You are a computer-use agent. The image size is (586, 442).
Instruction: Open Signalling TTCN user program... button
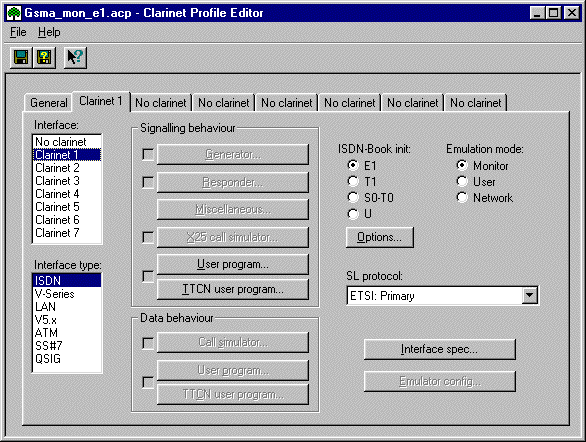tap(233, 289)
